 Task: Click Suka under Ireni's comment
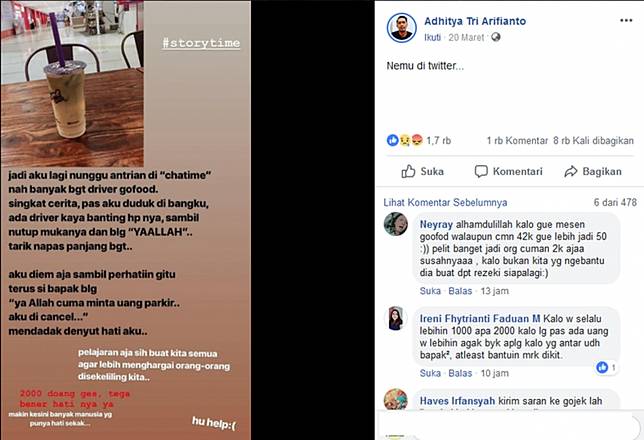(430, 373)
